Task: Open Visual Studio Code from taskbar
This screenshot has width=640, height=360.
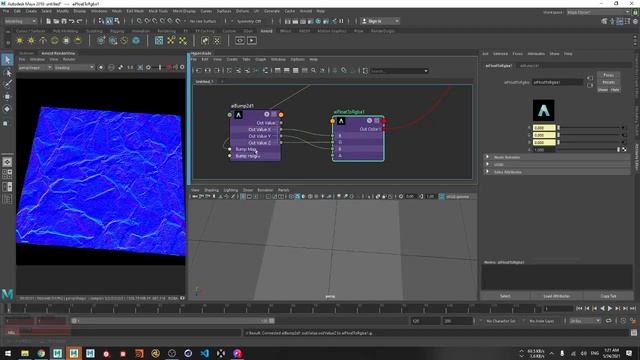Action: (204, 353)
